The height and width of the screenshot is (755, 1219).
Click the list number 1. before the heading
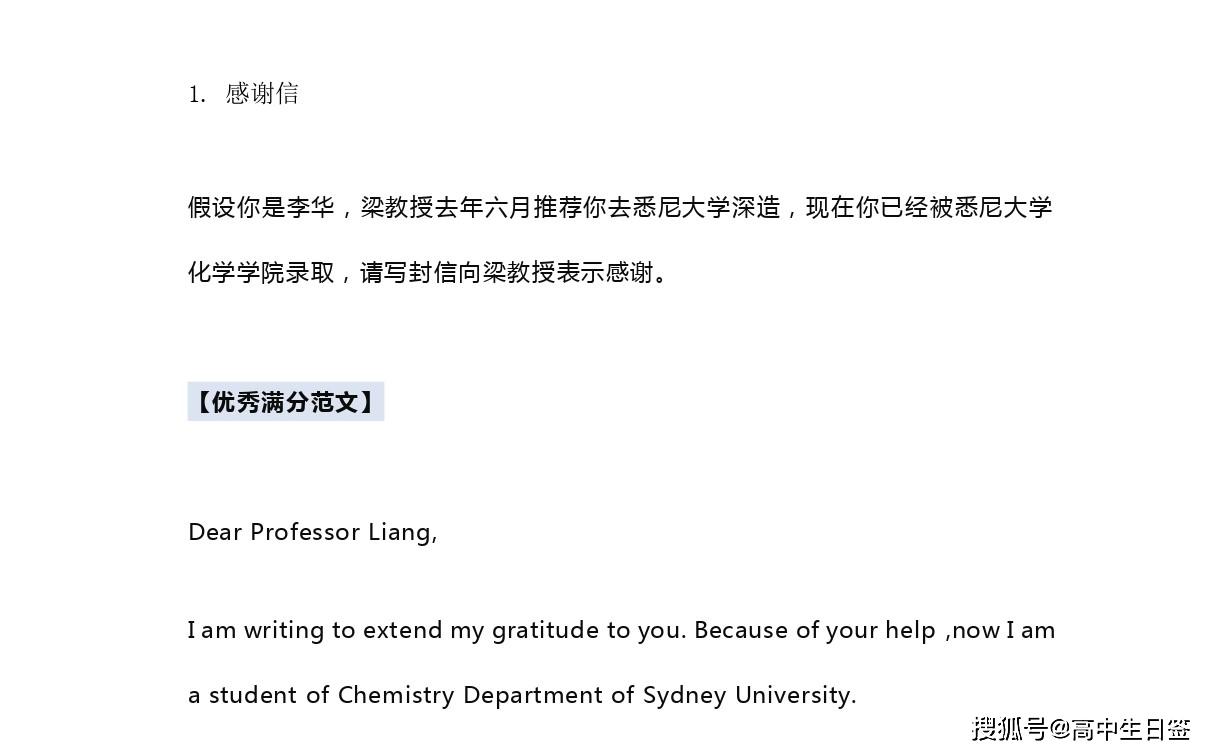point(197,95)
